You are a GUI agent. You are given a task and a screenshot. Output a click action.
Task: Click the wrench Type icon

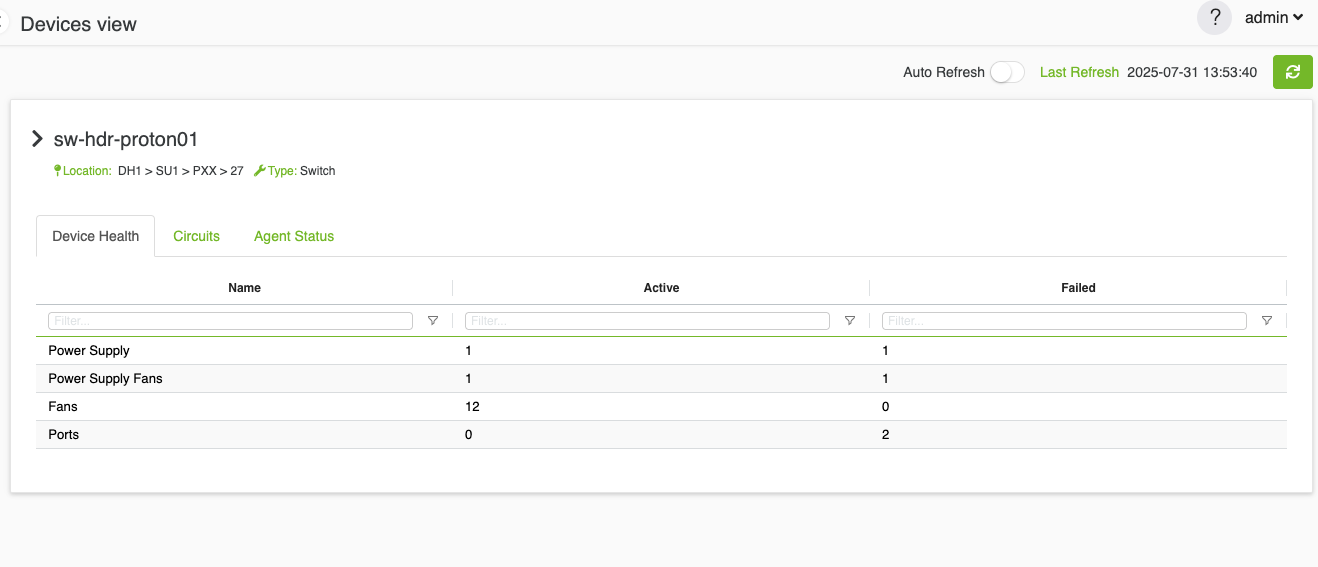click(x=260, y=171)
